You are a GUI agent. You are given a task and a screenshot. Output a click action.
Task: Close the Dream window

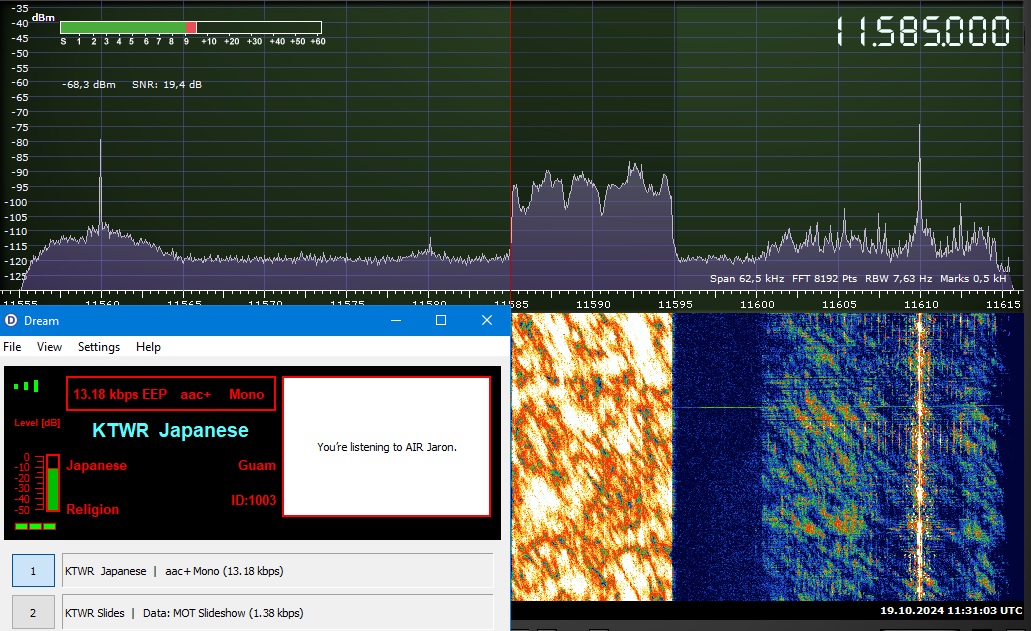pyautogui.click(x=487, y=320)
